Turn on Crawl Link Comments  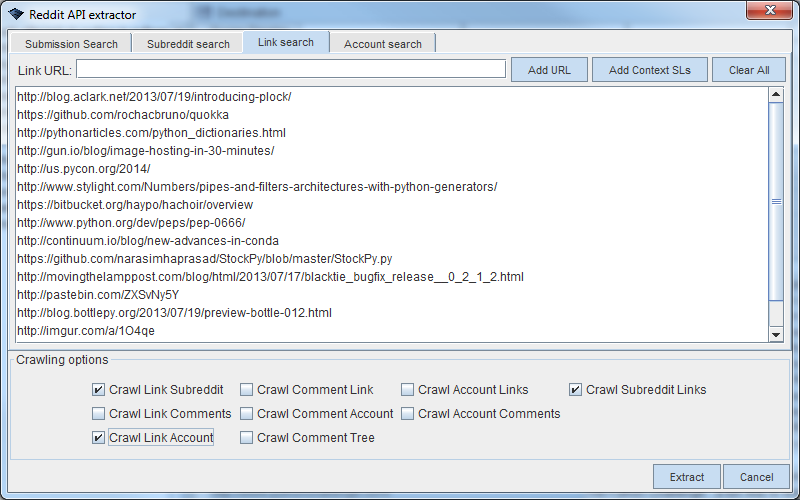pyautogui.click(x=98, y=414)
